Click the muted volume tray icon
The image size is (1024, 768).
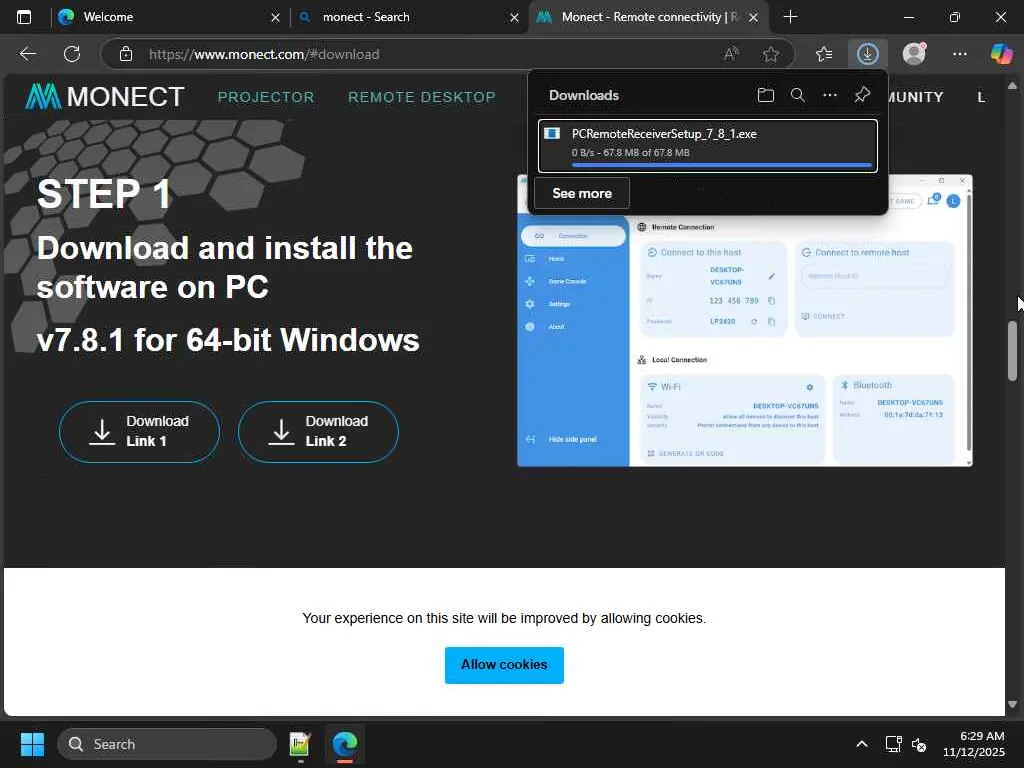click(x=919, y=744)
